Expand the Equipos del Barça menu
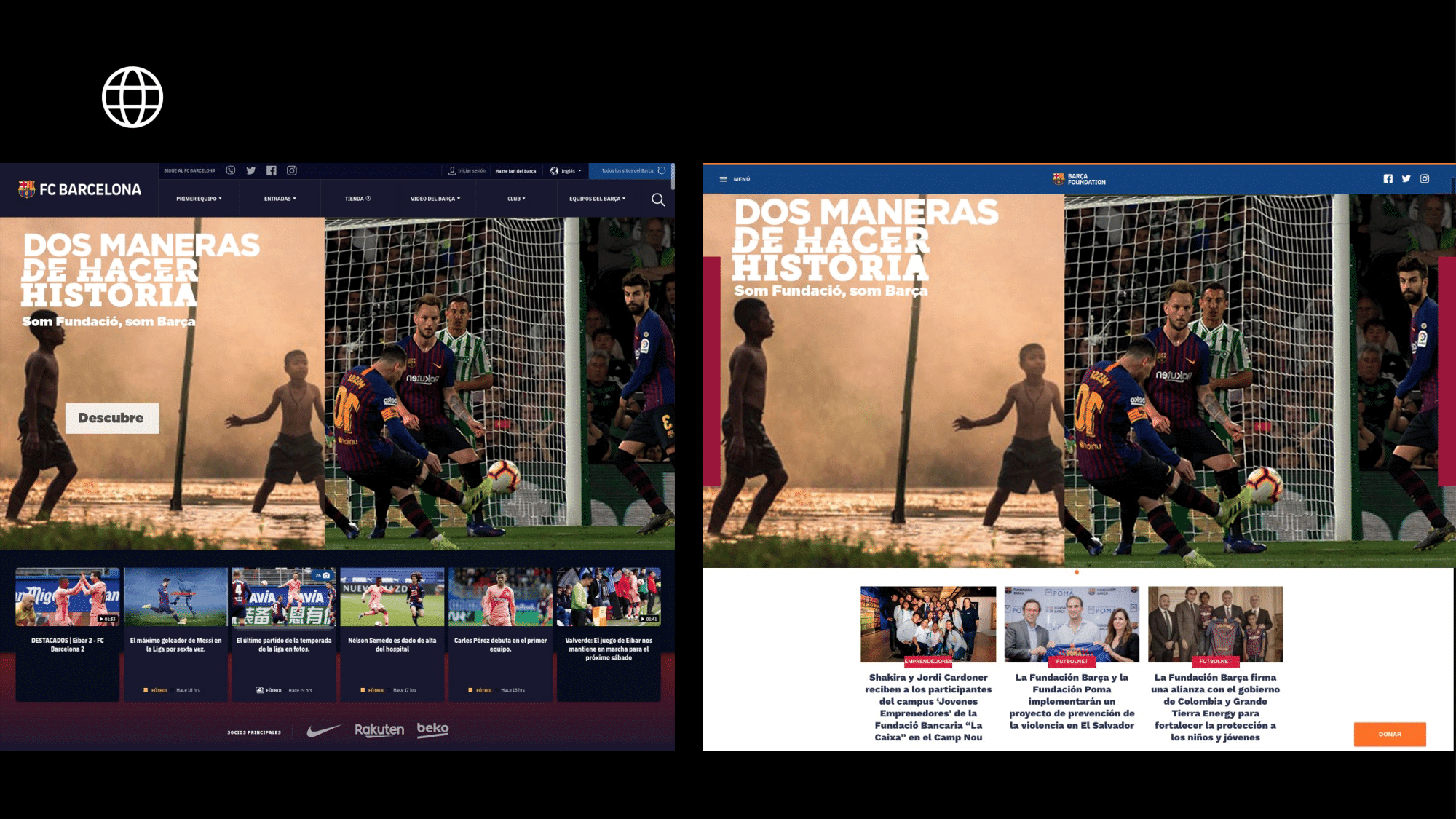The width and height of the screenshot is (1456, 819). pyautogui.click(x=598, y=199)
